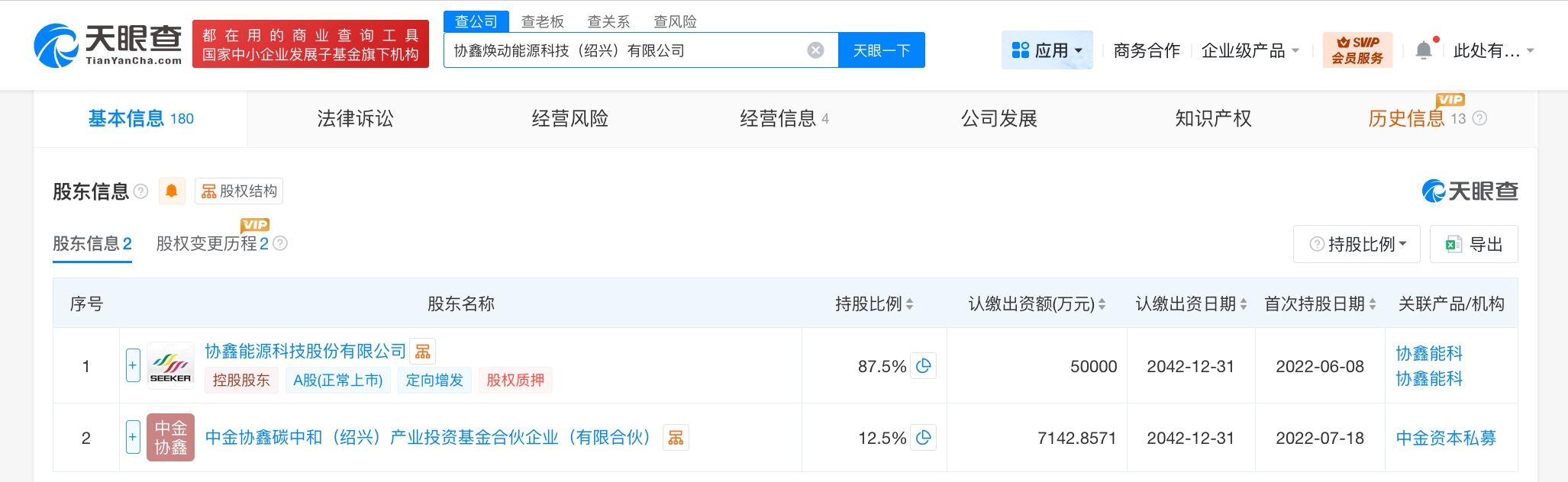This screenshot has height=482, width=1568.
Task: Click the orange bell alert icon beside 股东信息
Action: [x=172, y=191]
